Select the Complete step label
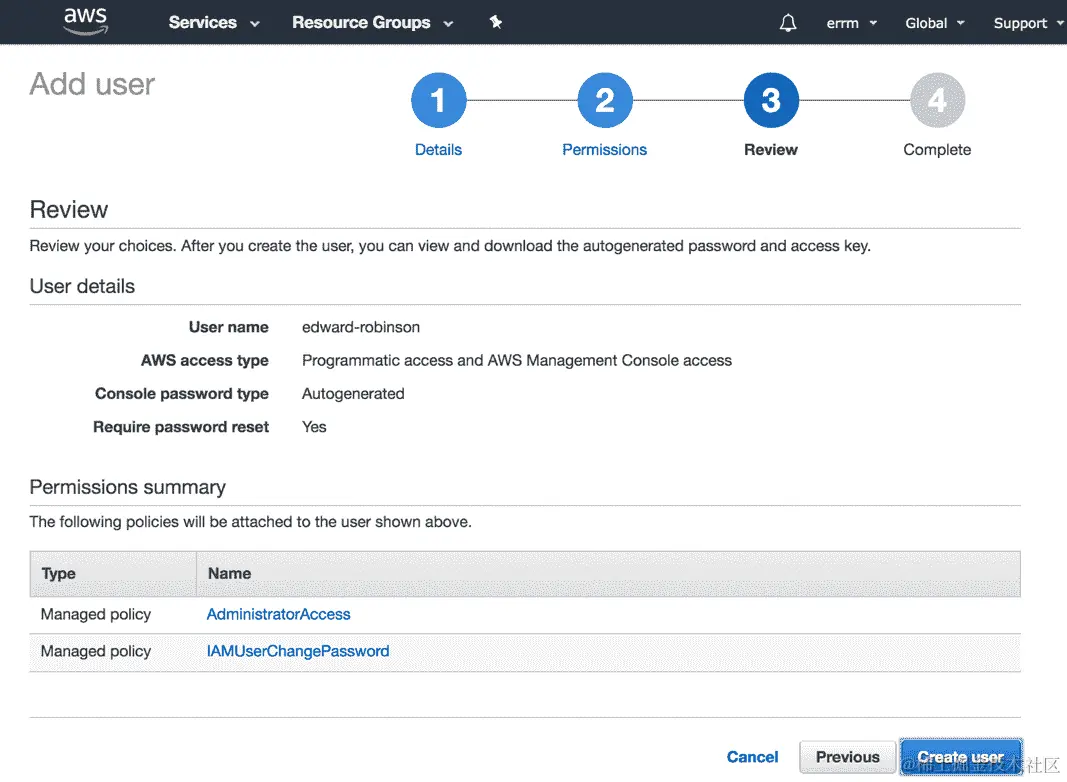1067x782 pixels. pos(937,150)
